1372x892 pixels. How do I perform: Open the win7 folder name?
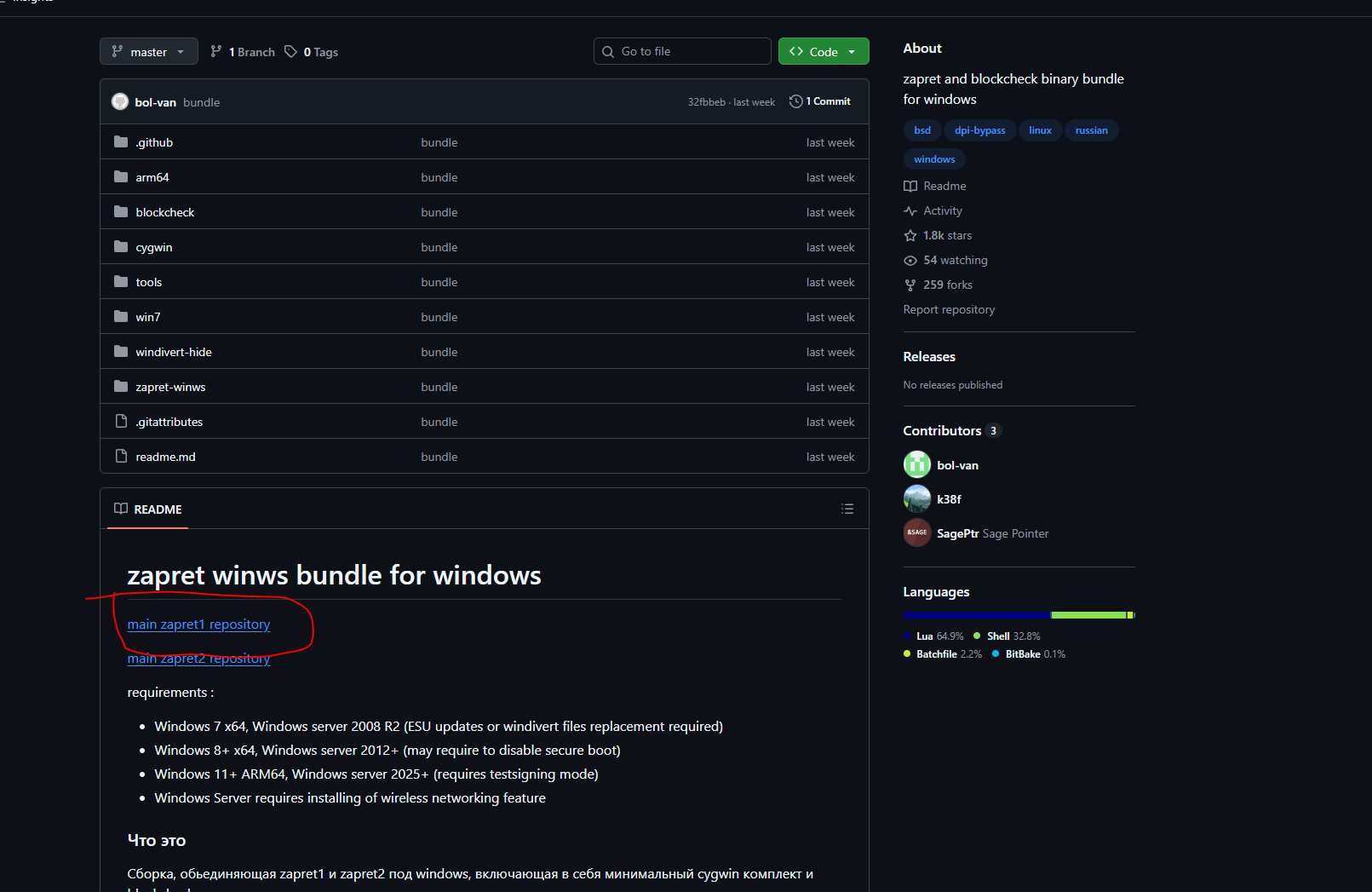[x=148, y=317]
